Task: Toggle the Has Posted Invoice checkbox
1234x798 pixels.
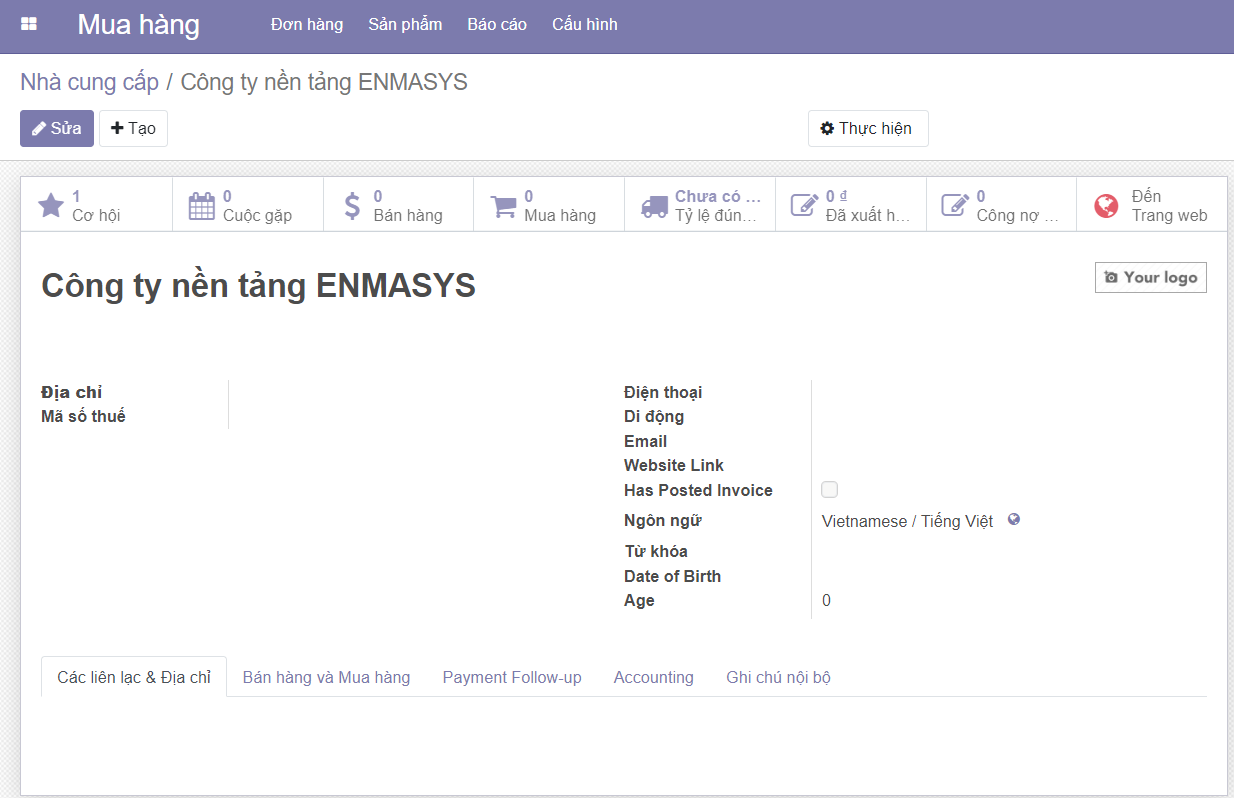Action: [829, 490]
